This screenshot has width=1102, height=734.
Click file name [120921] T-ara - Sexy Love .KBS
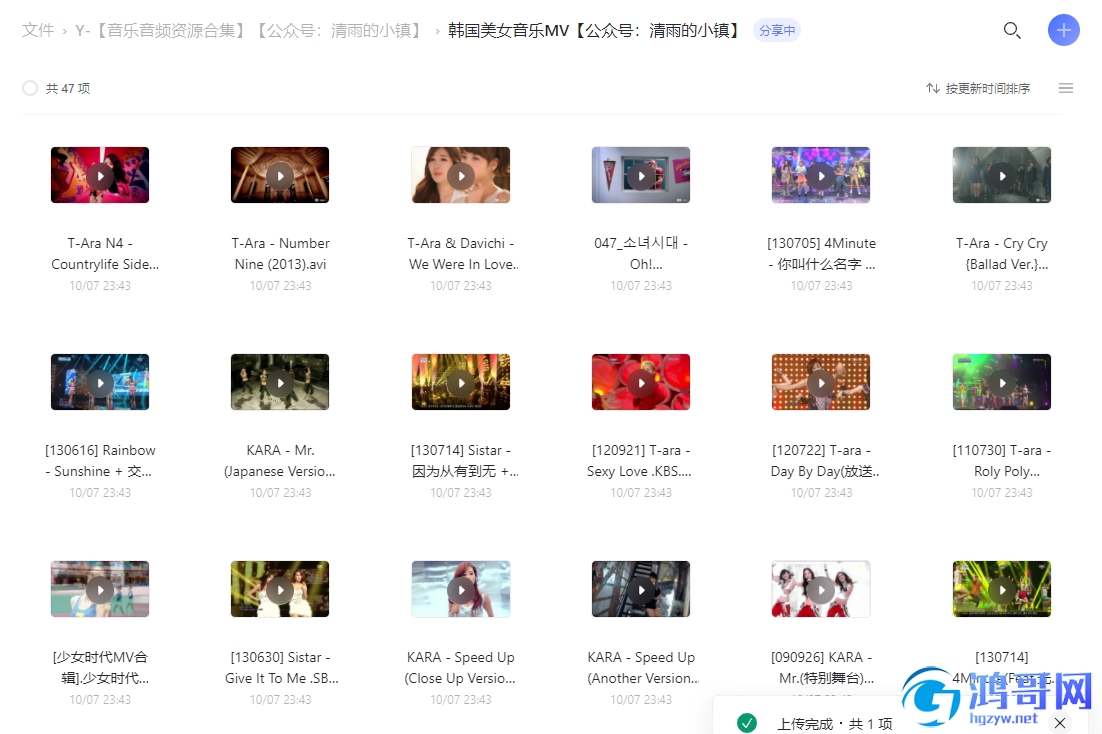(640, 461)
